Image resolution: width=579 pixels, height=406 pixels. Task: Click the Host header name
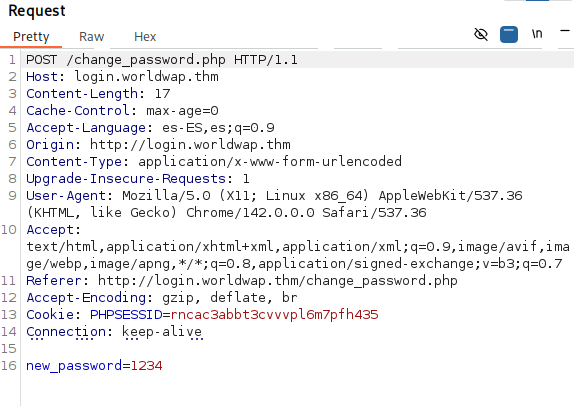(x=42, y=76)
